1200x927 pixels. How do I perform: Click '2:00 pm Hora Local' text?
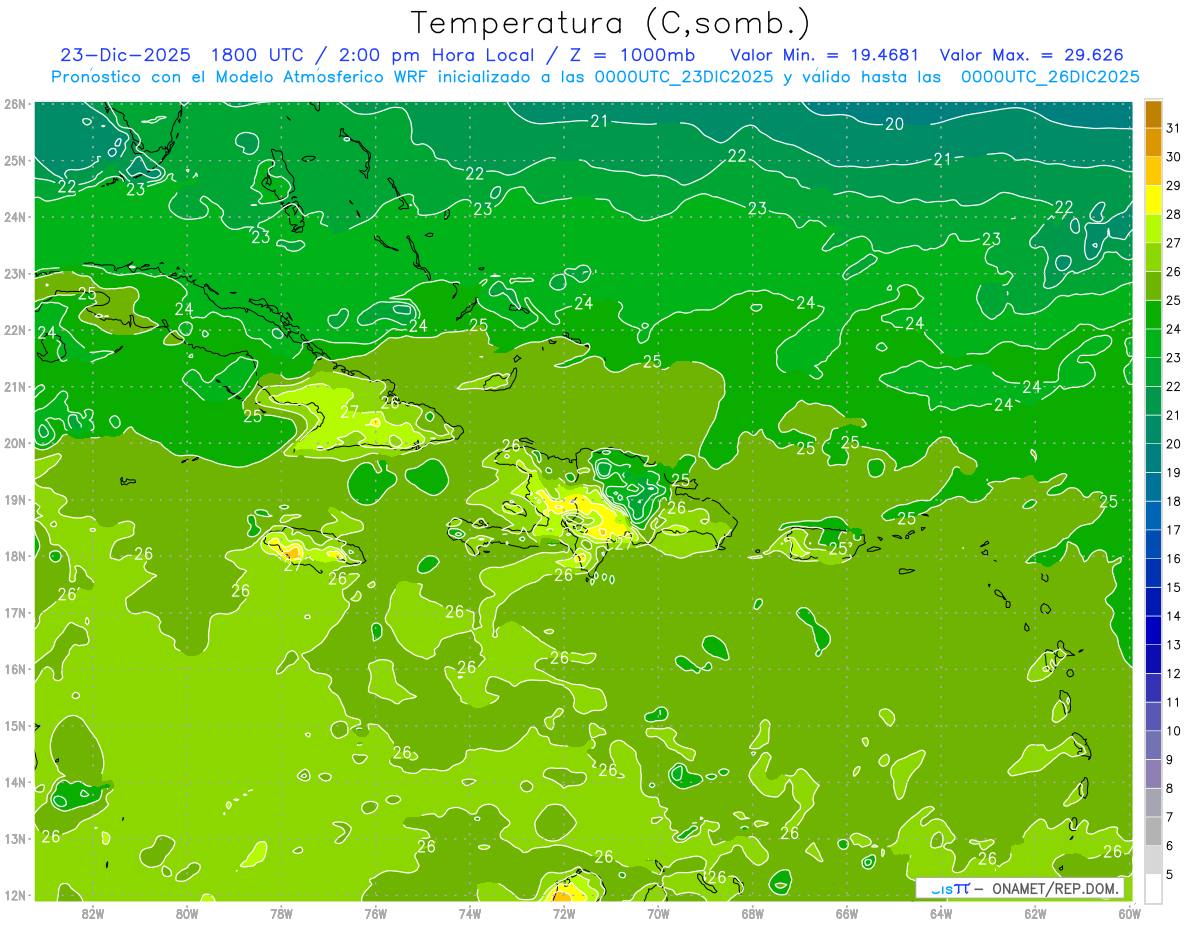click(x=436, y=55)
